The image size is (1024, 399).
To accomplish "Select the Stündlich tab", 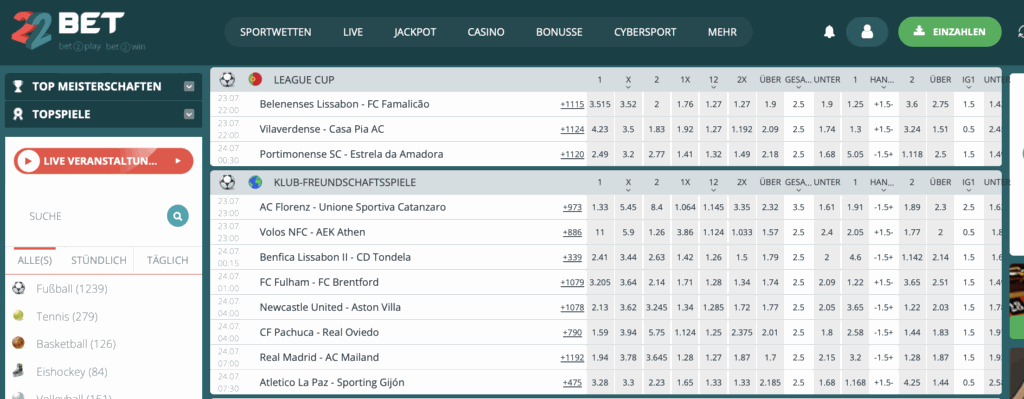I will click(99, 260).
